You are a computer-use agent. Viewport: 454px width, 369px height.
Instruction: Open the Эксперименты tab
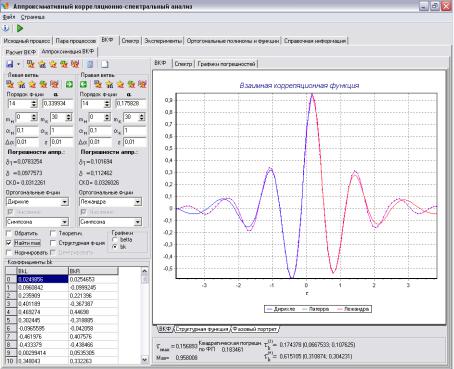coord(163,41)
